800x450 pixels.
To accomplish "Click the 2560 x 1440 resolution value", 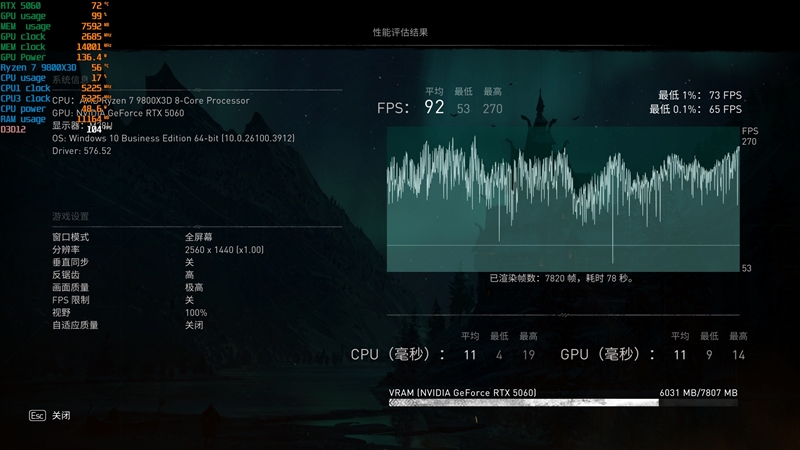I will tap(224, 249).
